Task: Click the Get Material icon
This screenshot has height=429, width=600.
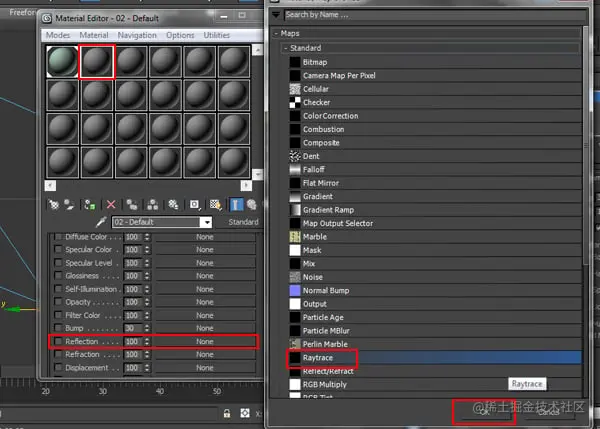Action: (x=54, y=205)
